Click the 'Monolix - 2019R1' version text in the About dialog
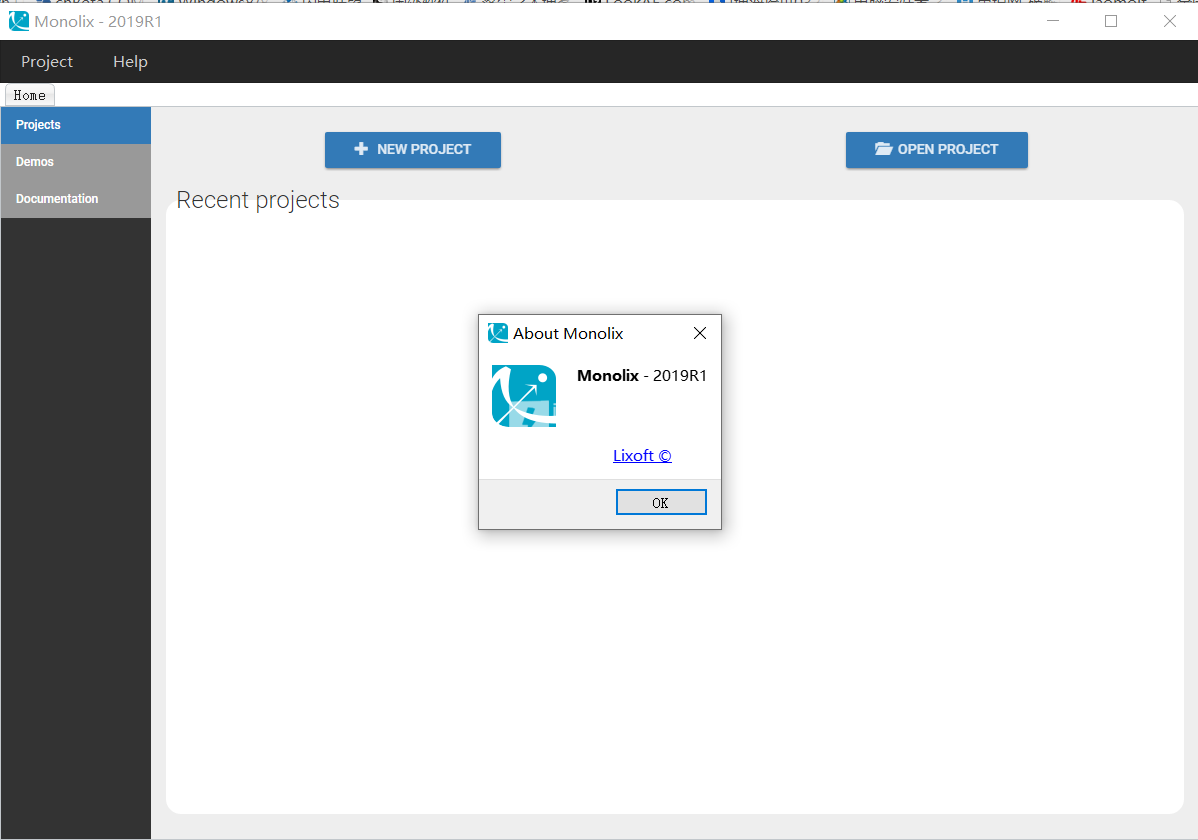This screenshot has width=1198, height=840. [x=642, y=375]
